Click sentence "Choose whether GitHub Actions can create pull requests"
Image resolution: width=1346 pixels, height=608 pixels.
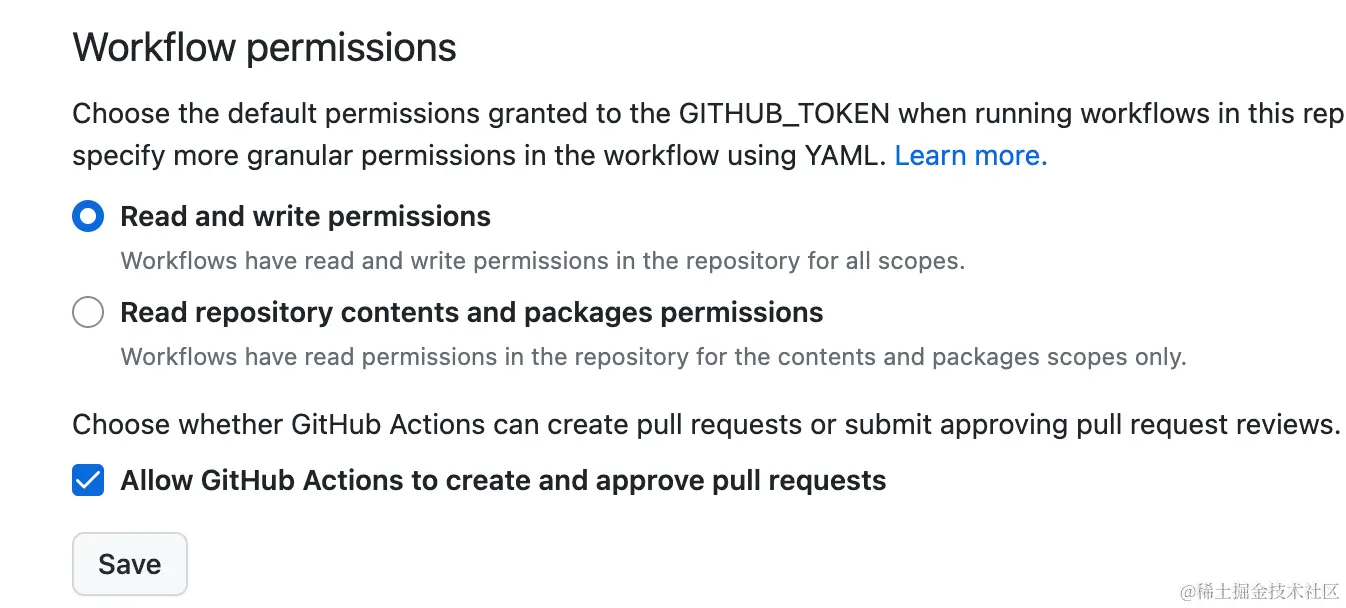pos(437,425)
